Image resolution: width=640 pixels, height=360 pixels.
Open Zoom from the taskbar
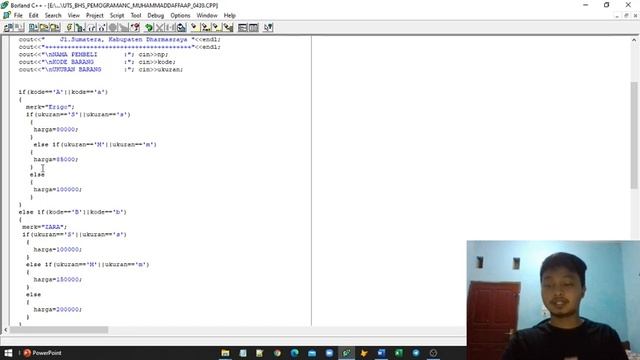click(329, 353)
